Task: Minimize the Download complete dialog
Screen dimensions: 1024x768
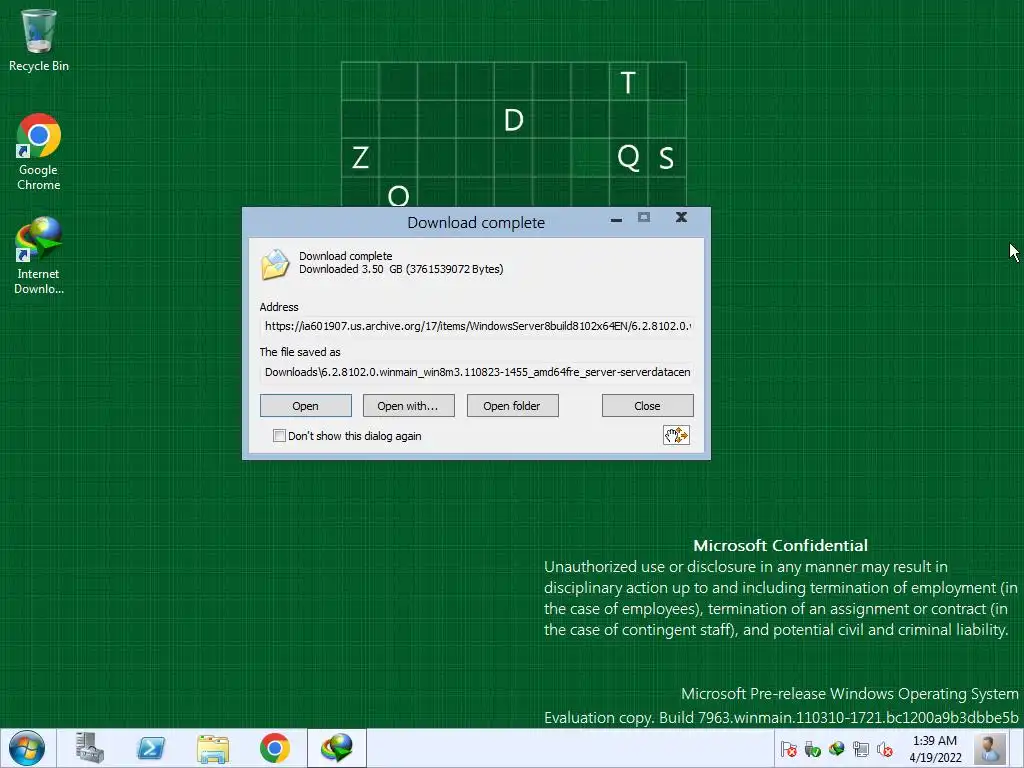Action: (616, 218)
